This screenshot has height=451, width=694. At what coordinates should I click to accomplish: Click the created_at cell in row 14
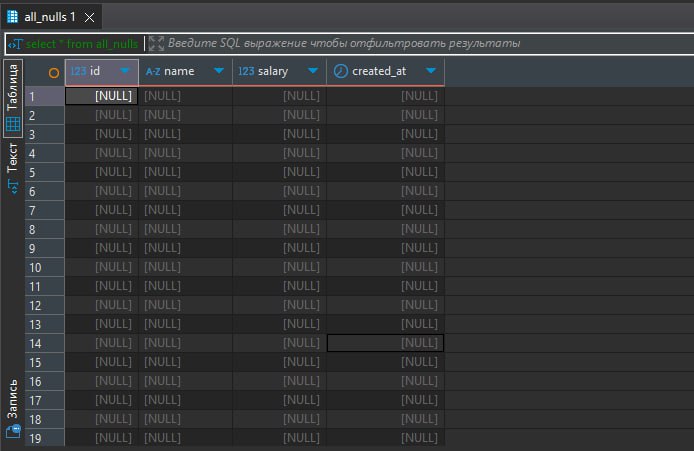[x=386, y=343]
